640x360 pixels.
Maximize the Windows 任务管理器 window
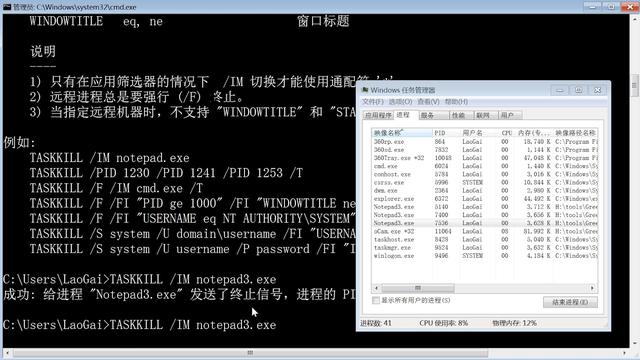[x=578, y=90]
